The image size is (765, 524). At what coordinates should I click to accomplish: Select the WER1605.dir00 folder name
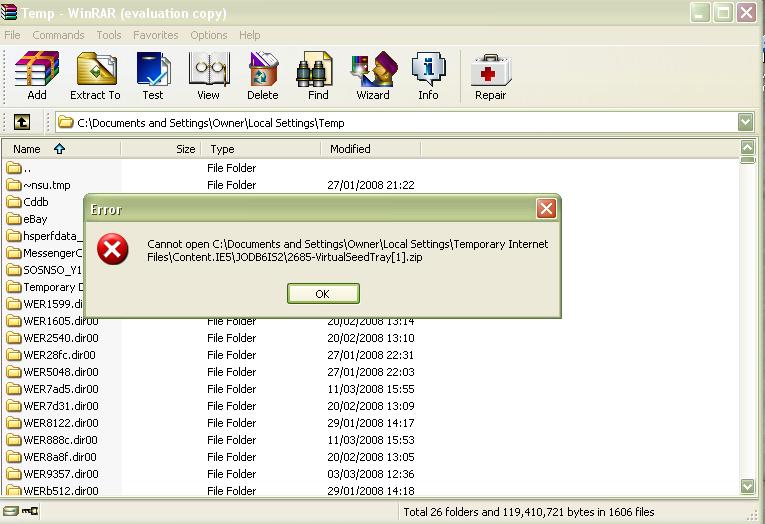(x=61, y=321)
